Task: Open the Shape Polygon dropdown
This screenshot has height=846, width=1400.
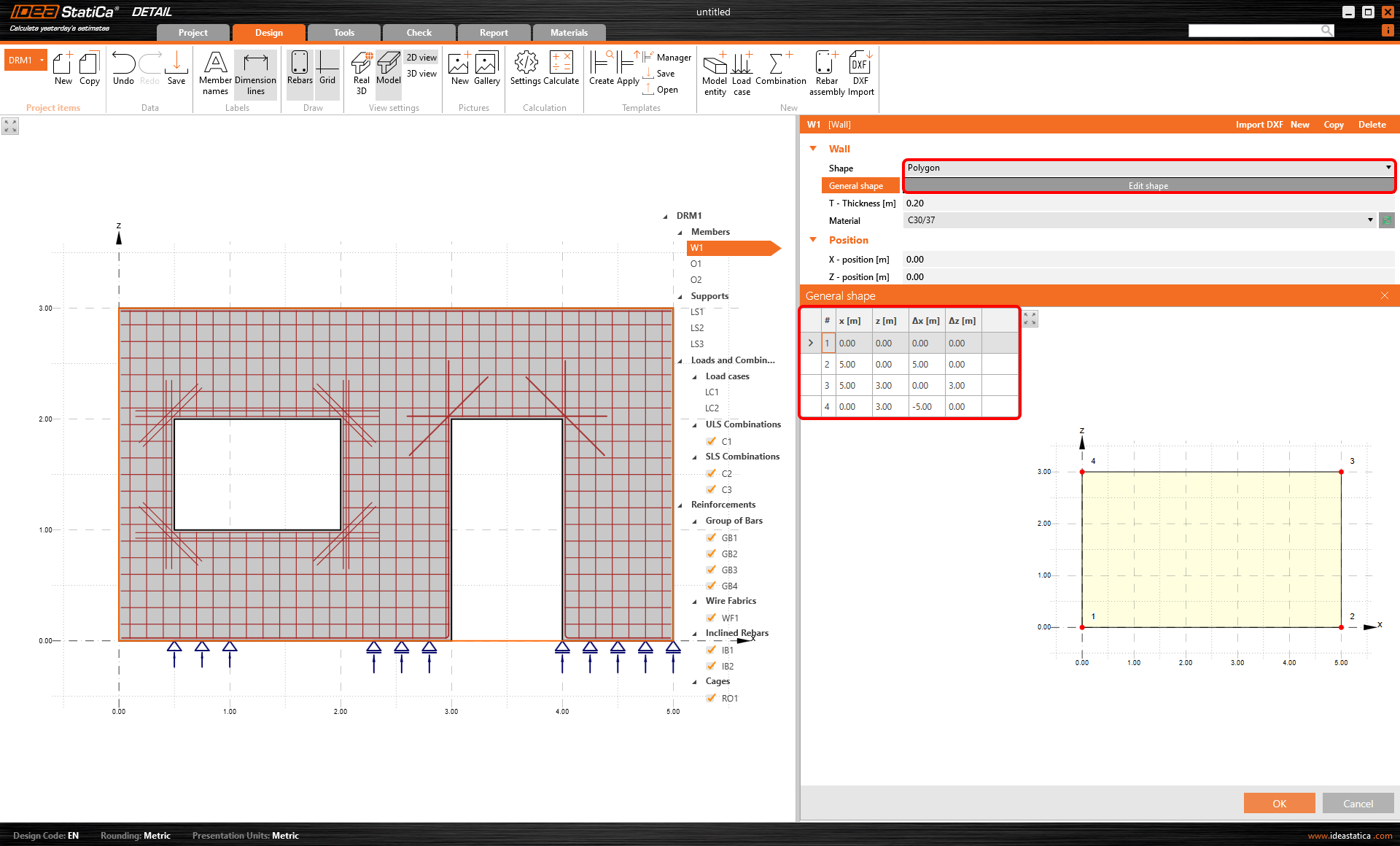Action: (x=1148, y=168)
